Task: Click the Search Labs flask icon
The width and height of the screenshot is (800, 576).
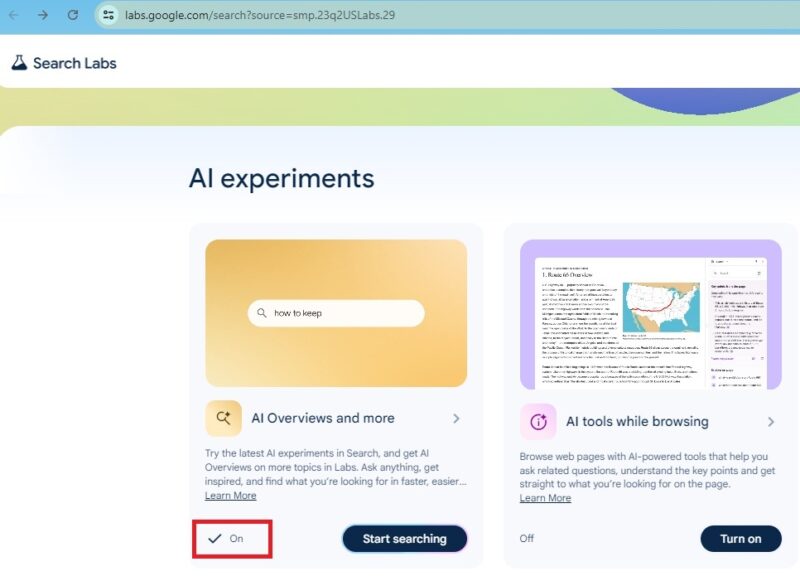Action: tap(21, 62)
